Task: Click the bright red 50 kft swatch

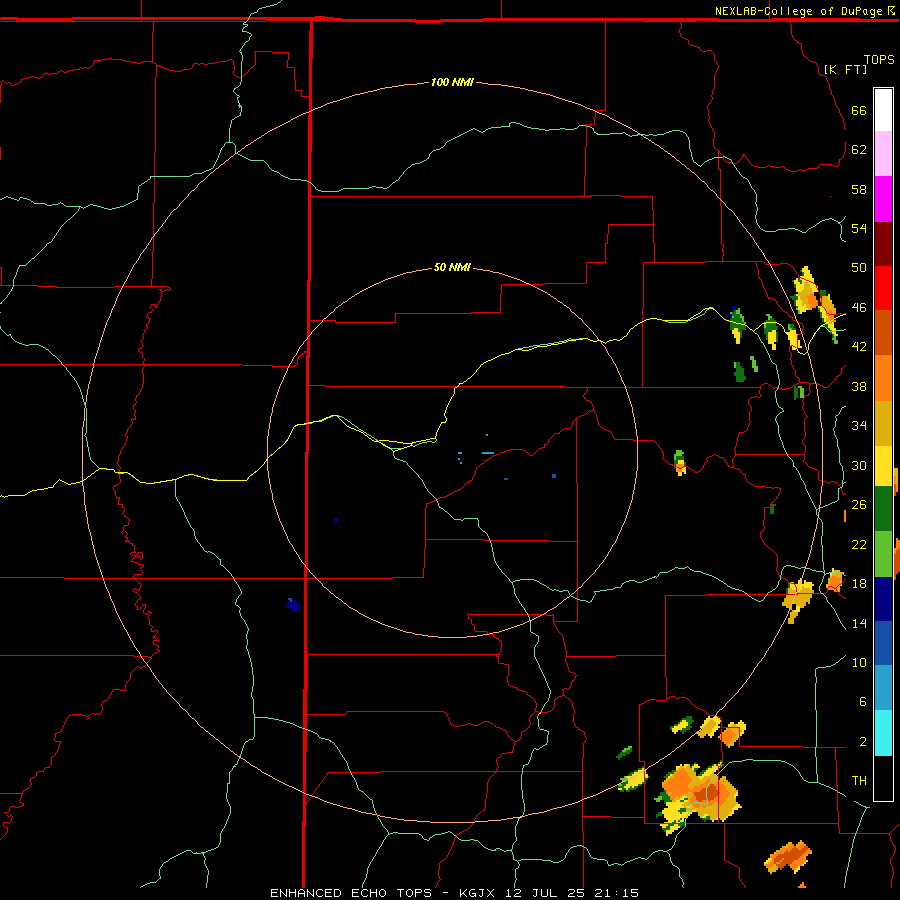Action: (883, 288)
